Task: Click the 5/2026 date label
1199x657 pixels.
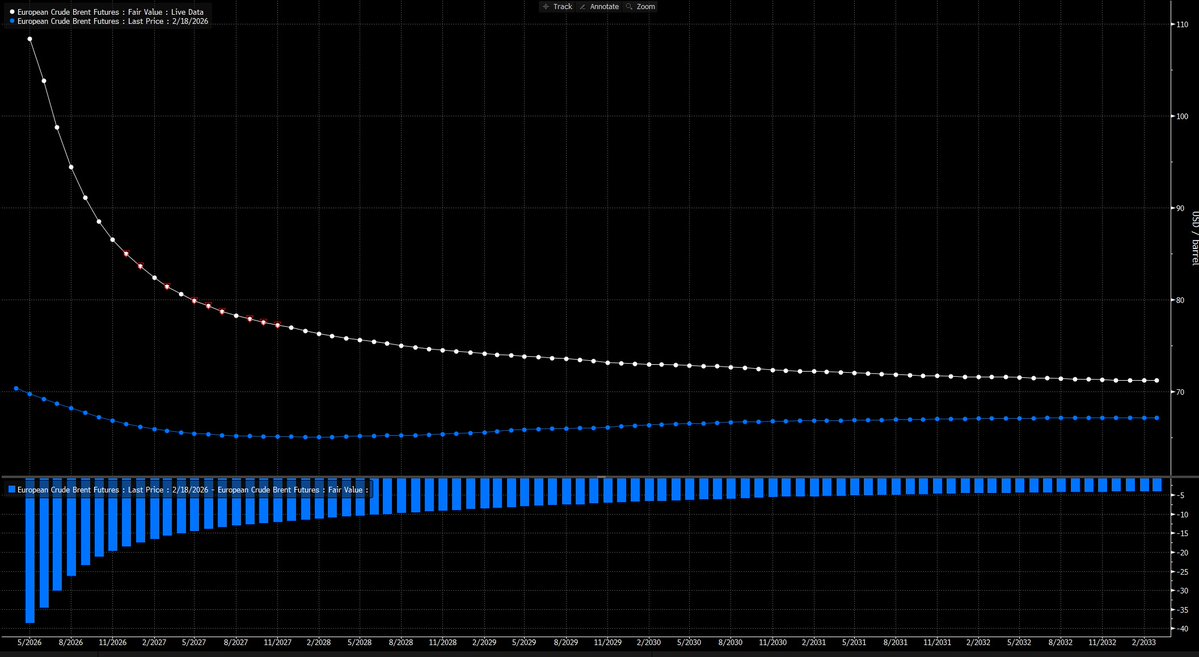Action: tap(30, 644)
